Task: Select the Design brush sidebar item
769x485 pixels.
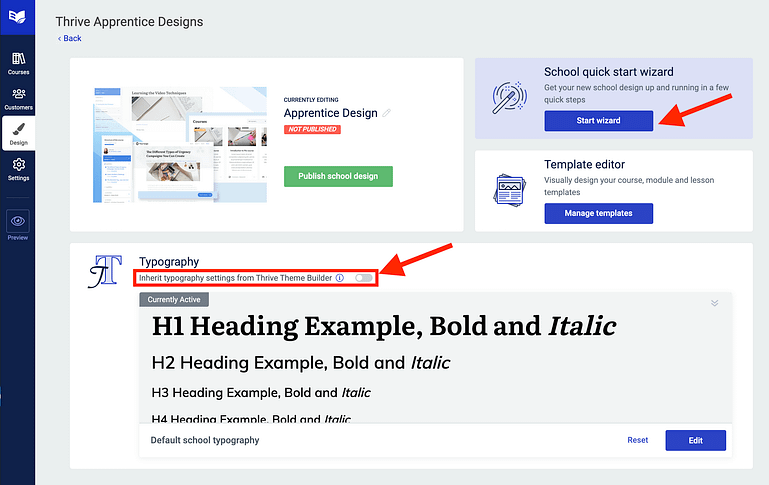Action: (18, 133)
